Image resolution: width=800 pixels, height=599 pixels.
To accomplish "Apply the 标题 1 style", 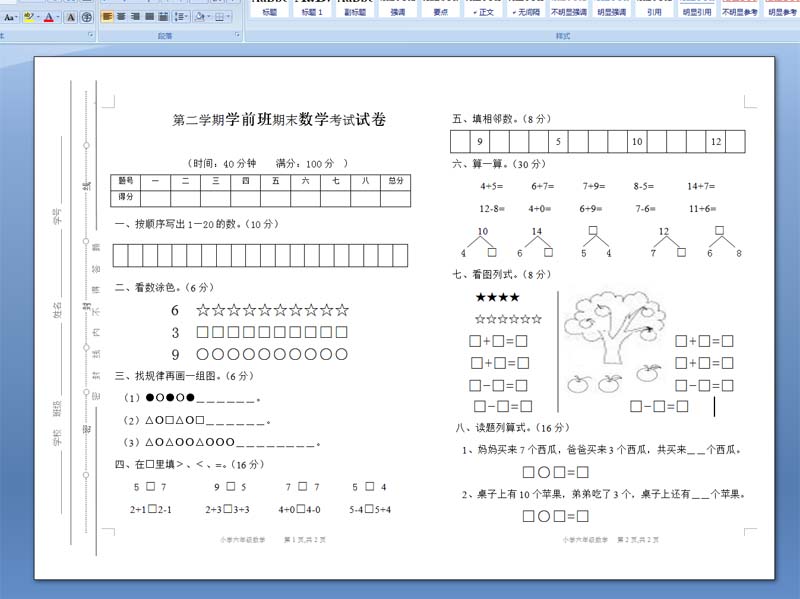I will (x=312, y=11).
